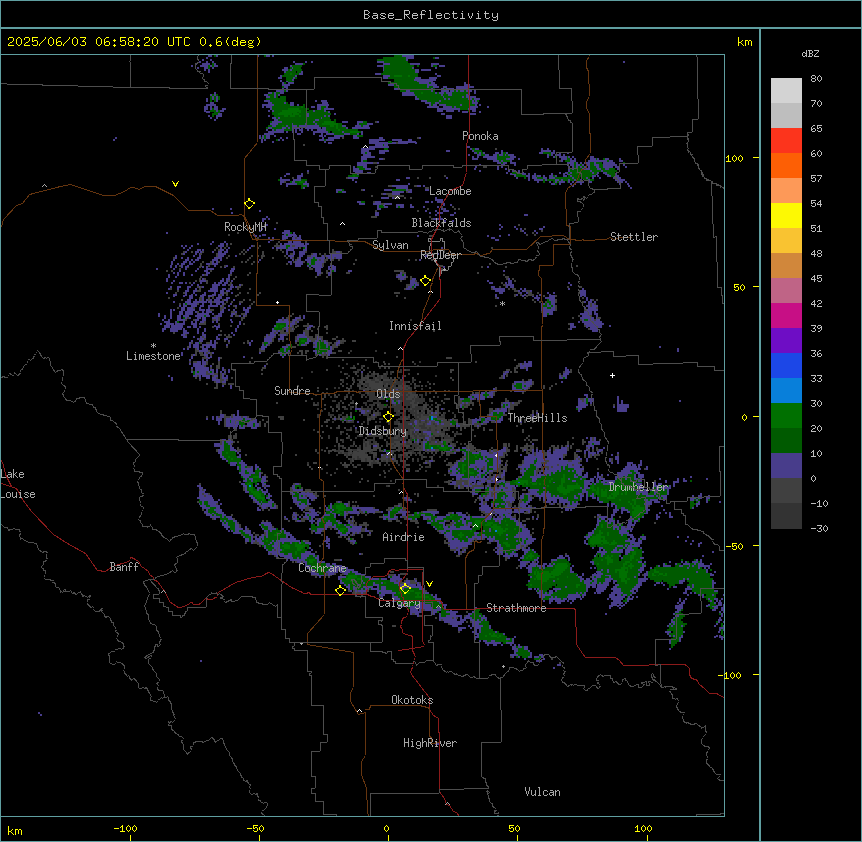Click the Okotoks city label
The height and width of the screenshot is (842, 862).
412,700
